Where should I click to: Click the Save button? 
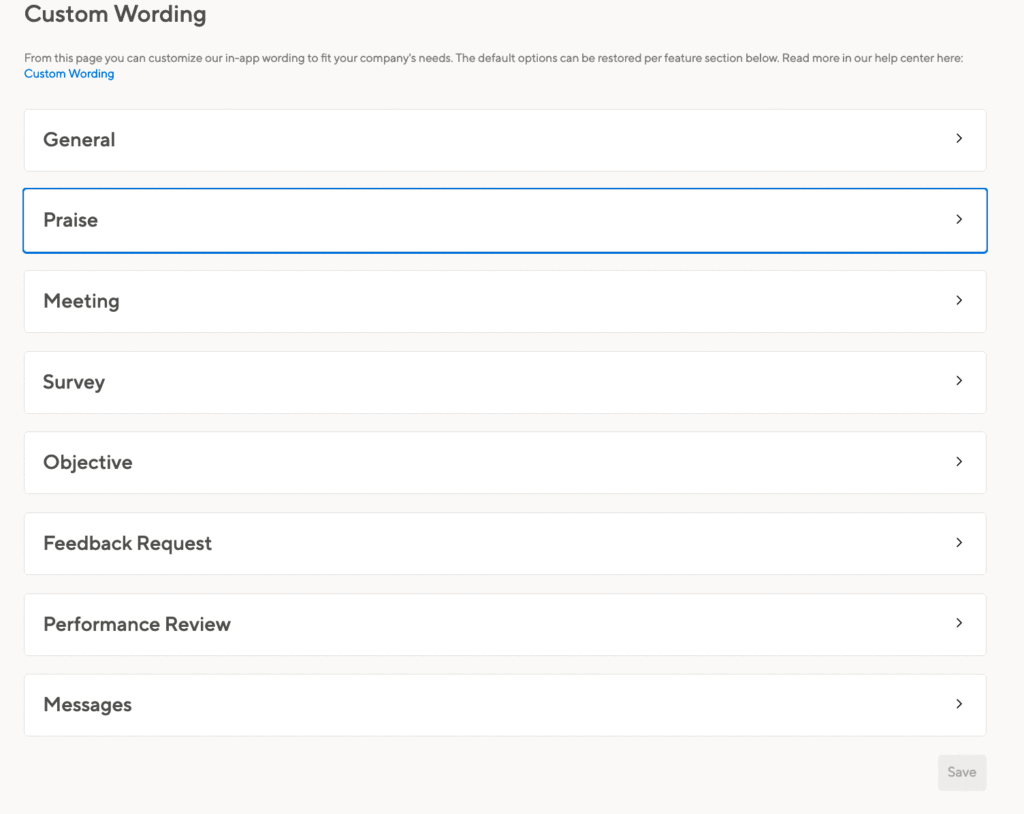962,773
